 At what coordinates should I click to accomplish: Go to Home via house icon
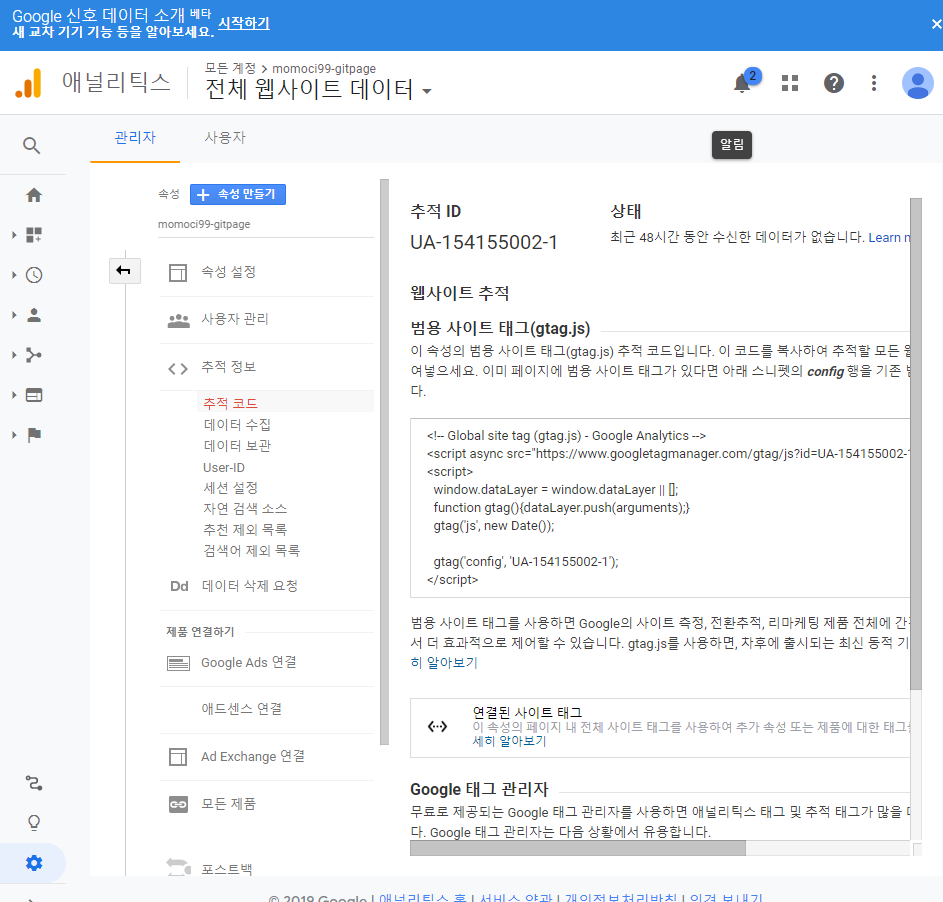coord(34,195)
